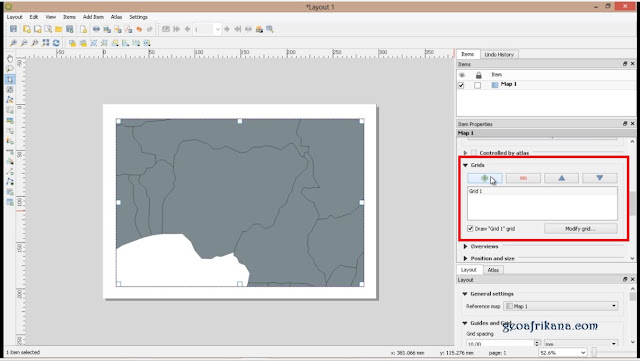This screenshot has height=361, width=640.
Task: Switch to the Atlas tab
Action: click(x=493, y=270)
